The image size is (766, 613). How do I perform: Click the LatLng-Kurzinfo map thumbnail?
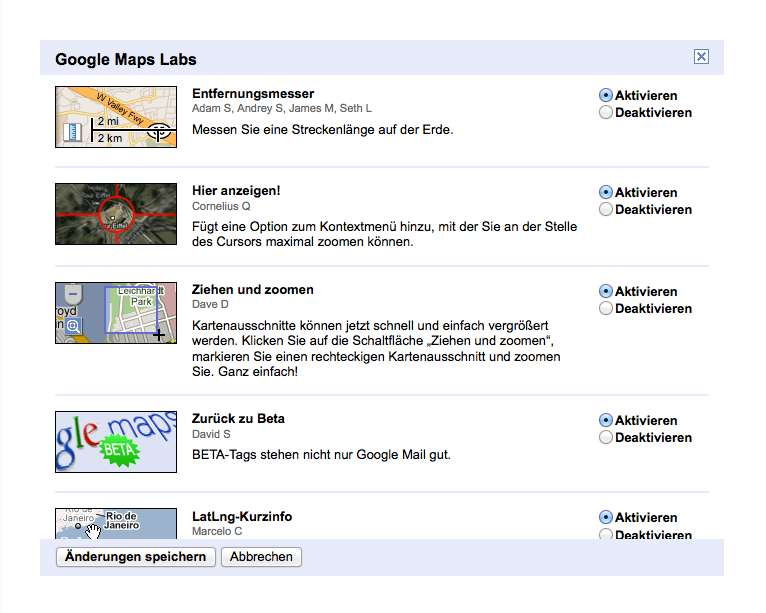(x=116, y=524)
